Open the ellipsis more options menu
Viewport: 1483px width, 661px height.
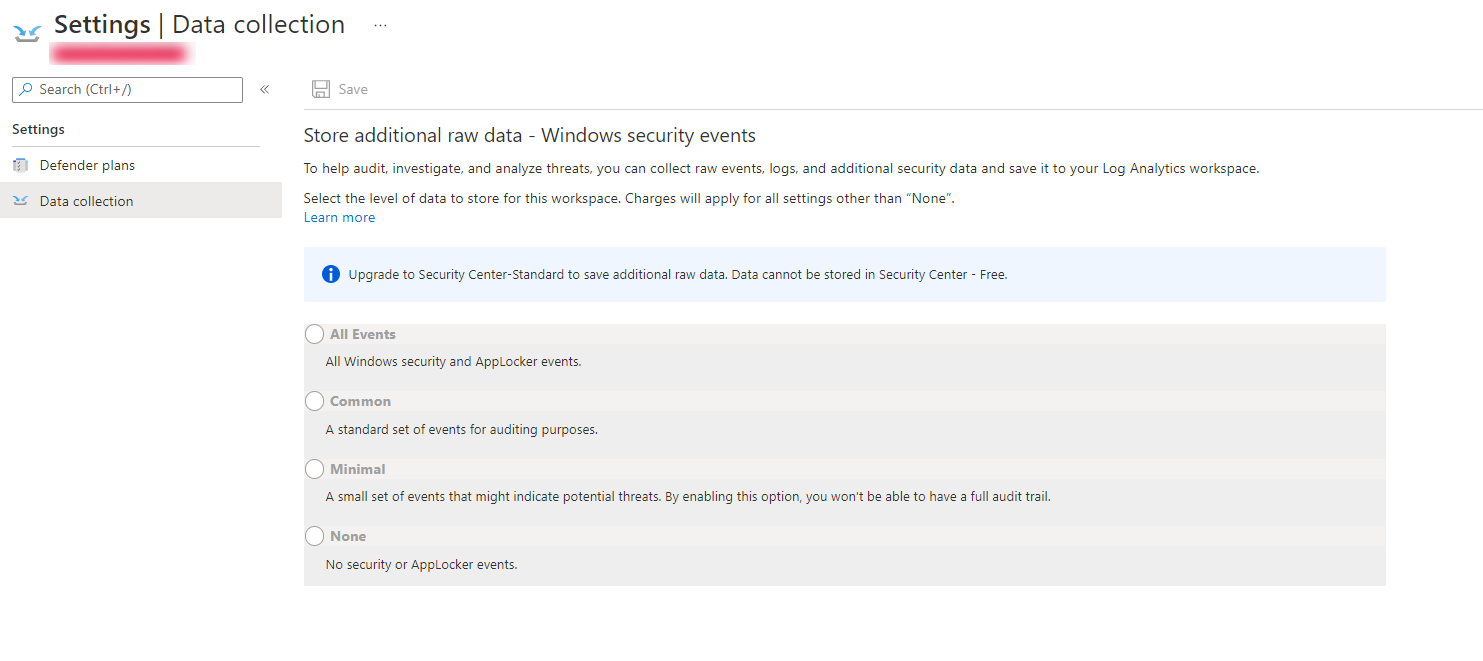pos(380,25)
